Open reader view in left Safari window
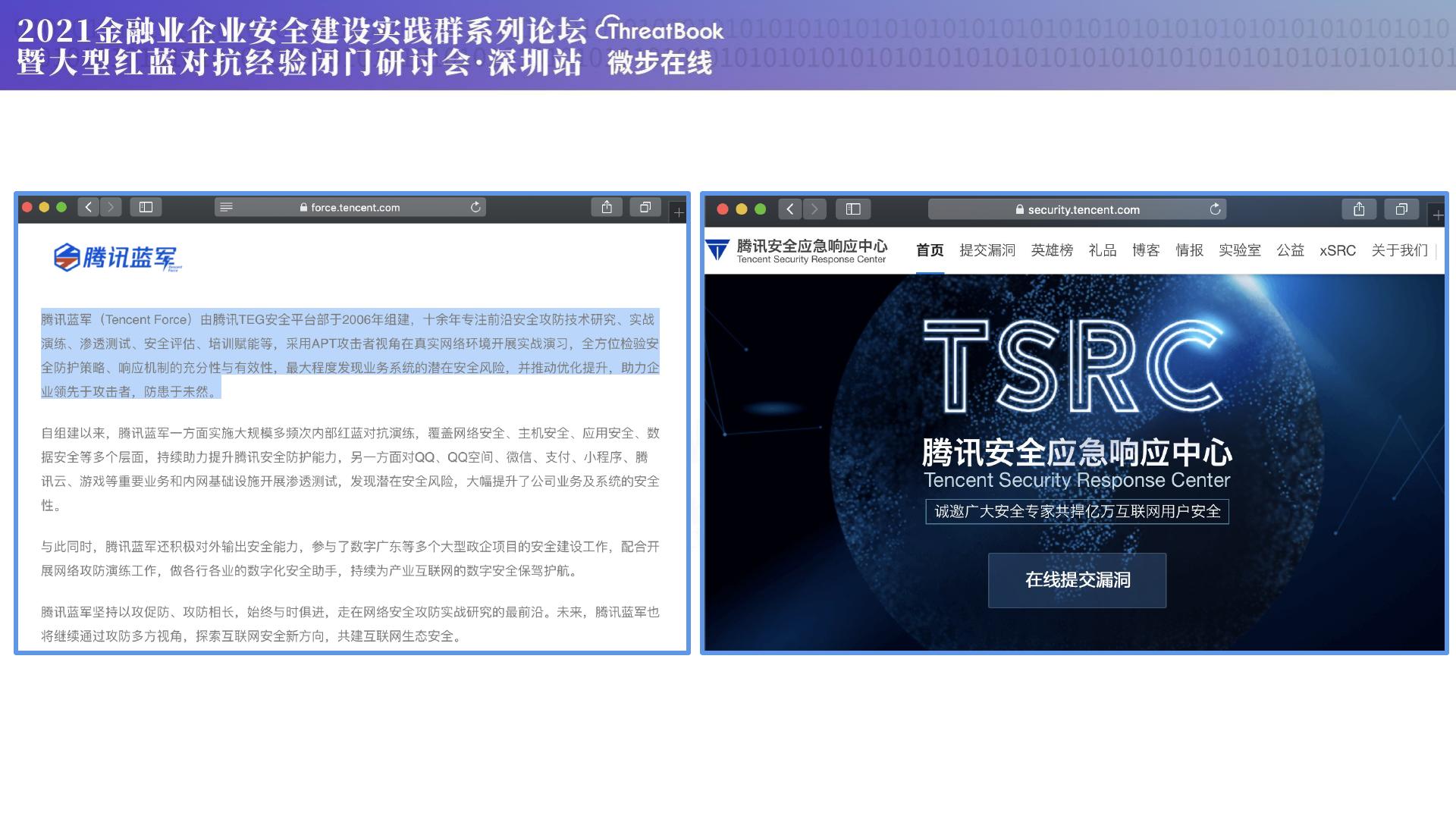 point(226,207)
